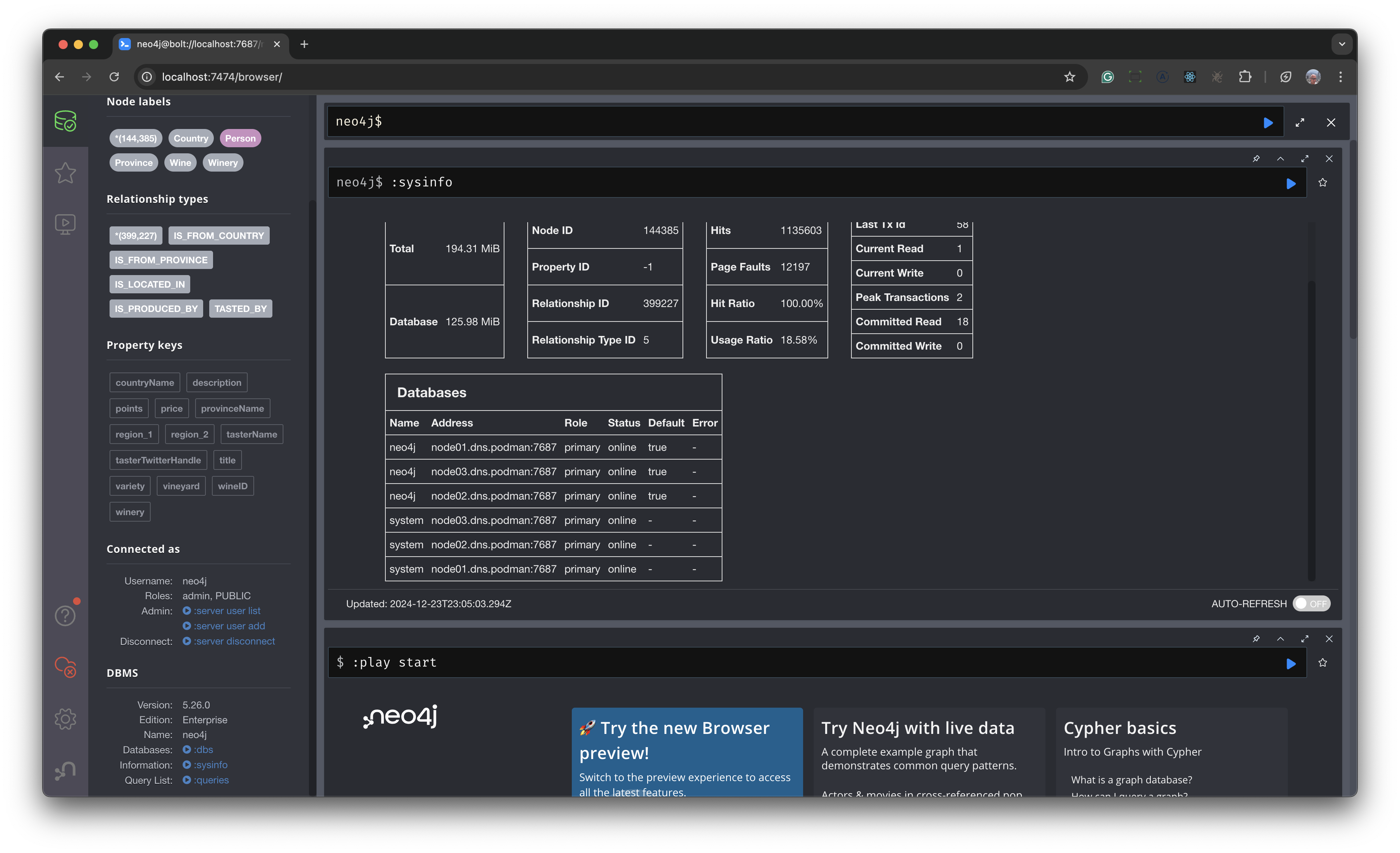Image resolution: width=1400 pixels, height=853 pixels.
Task: Toggle the AUTO-REFRESH switch
Action: click(1311, 603)
